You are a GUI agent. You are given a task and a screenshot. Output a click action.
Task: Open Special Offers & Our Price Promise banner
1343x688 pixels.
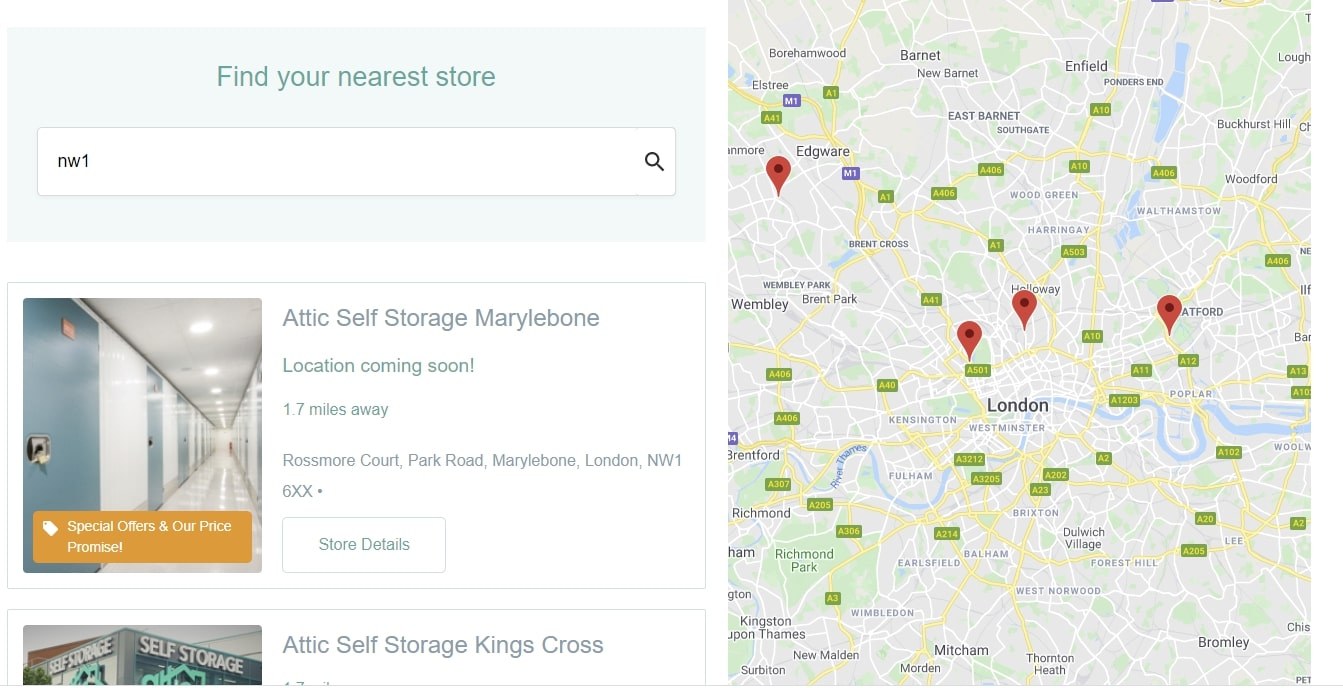point(142,537)
